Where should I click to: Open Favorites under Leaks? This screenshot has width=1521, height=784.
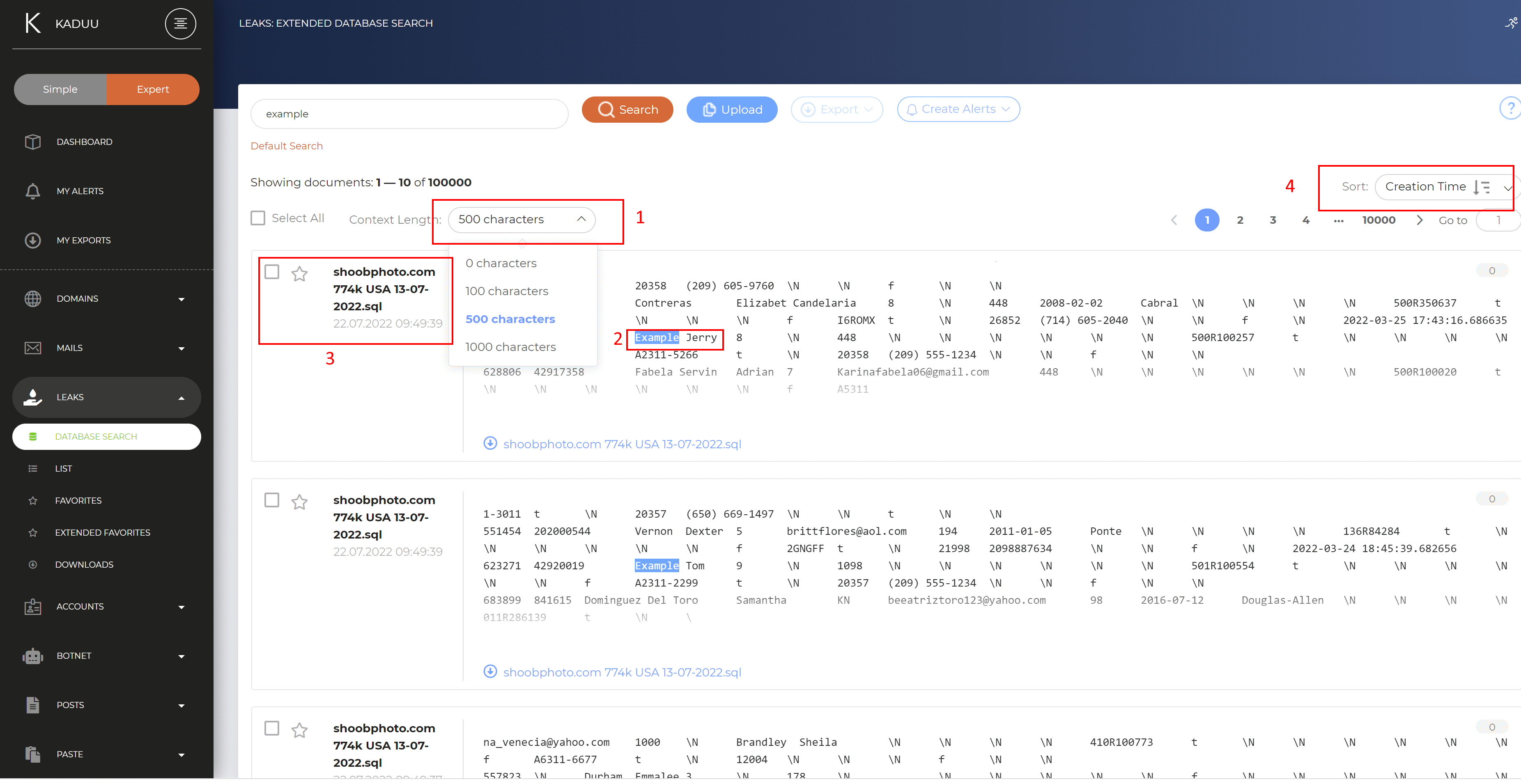coord(78,500)
